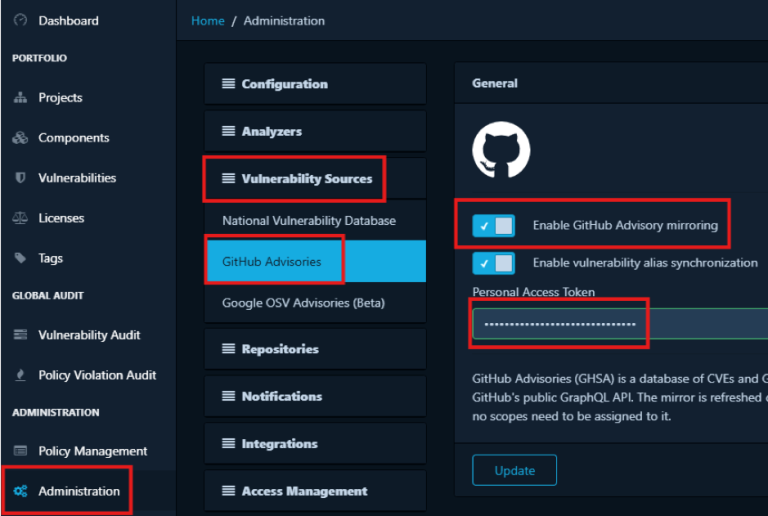The width and height of the screenshot is (768, 516).
Task: Click the Projects sitemap icon
Action: 20,98
